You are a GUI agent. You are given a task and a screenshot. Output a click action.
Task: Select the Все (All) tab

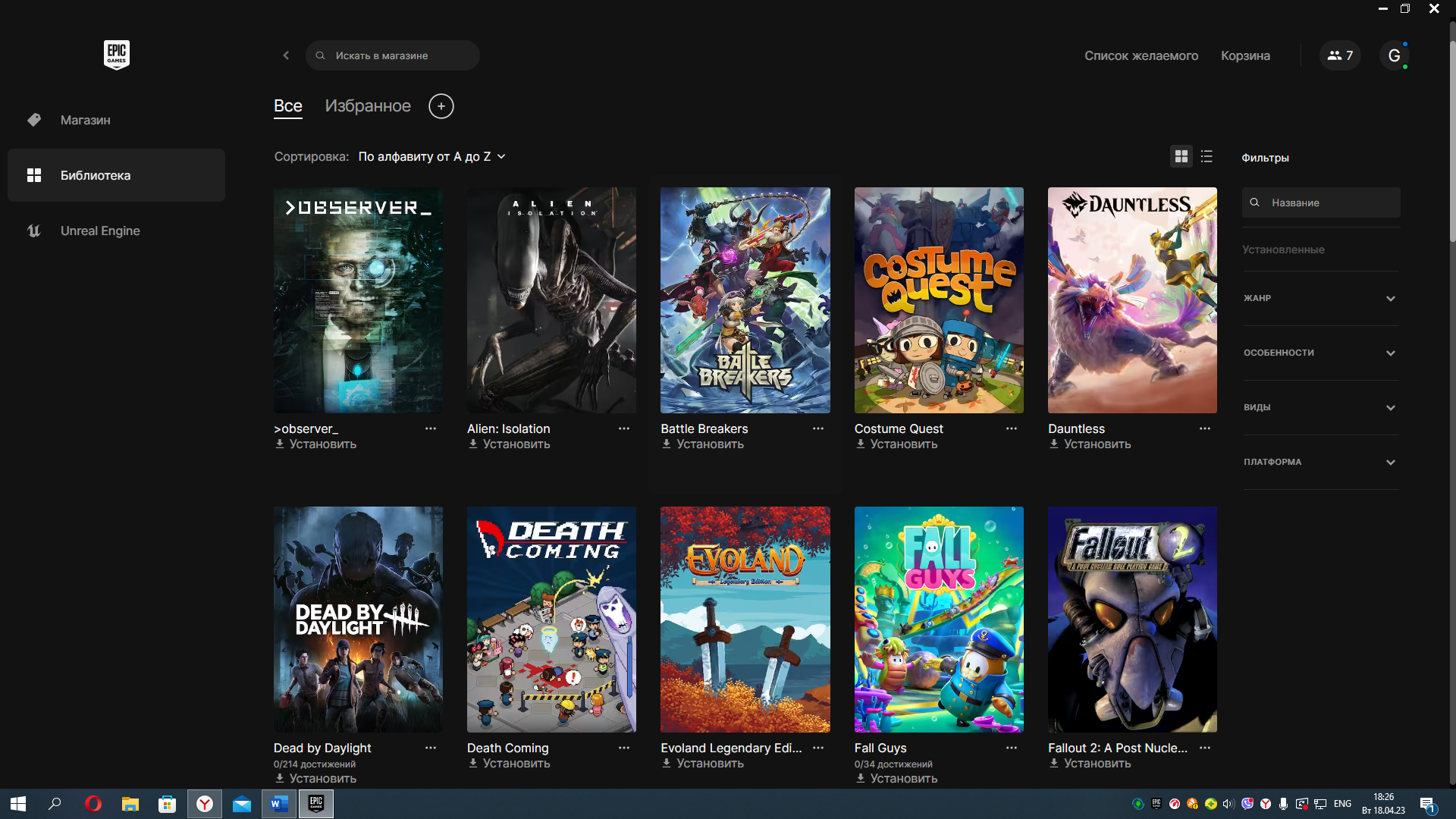click(x=288, y=106)
